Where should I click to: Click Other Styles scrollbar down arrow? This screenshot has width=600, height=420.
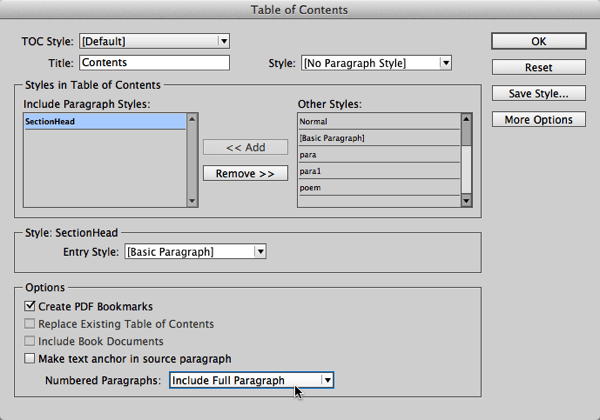[x=465, y=200]
